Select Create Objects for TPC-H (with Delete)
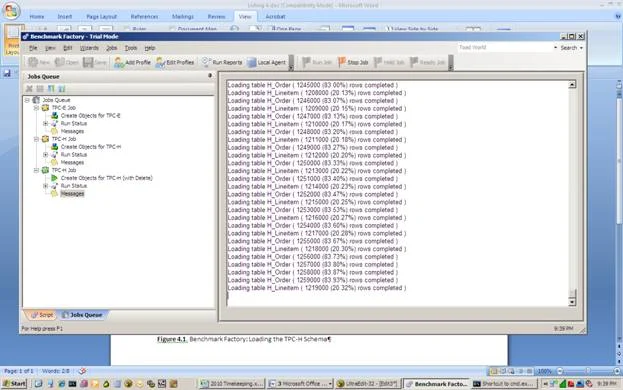Screen dimensions: 623x390 (x=106, y=178)
